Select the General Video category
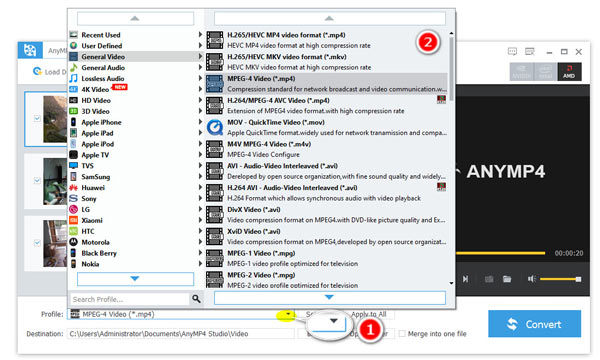The height and width of the screenshot is (360, 600). coord(136,57)
